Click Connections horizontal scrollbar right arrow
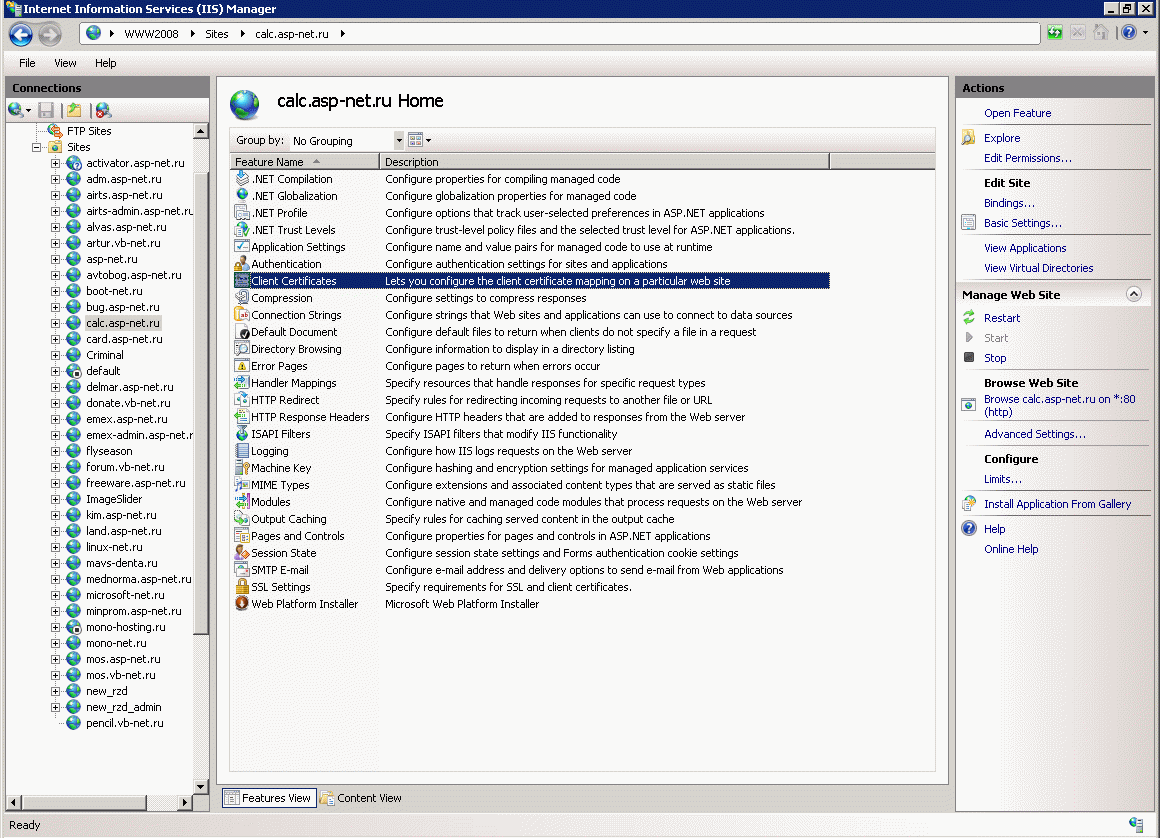Image resolution: width=1160 pixels, height=838 pixels. click(x=185, y=802)
